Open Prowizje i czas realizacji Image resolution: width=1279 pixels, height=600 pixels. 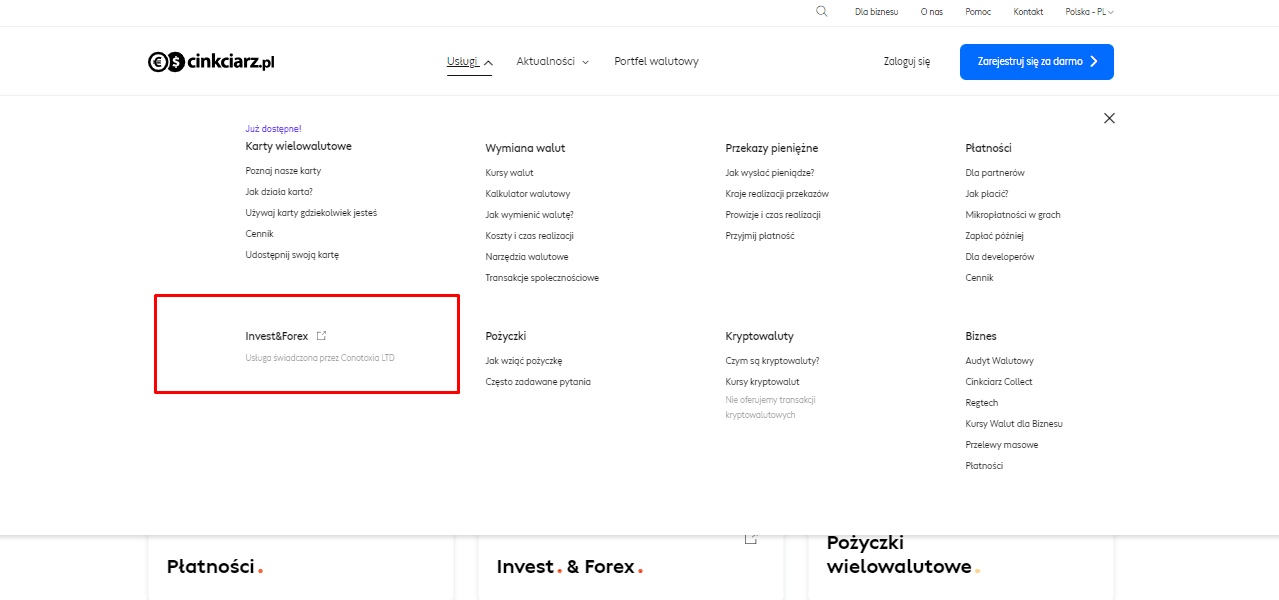coord(773,215)
